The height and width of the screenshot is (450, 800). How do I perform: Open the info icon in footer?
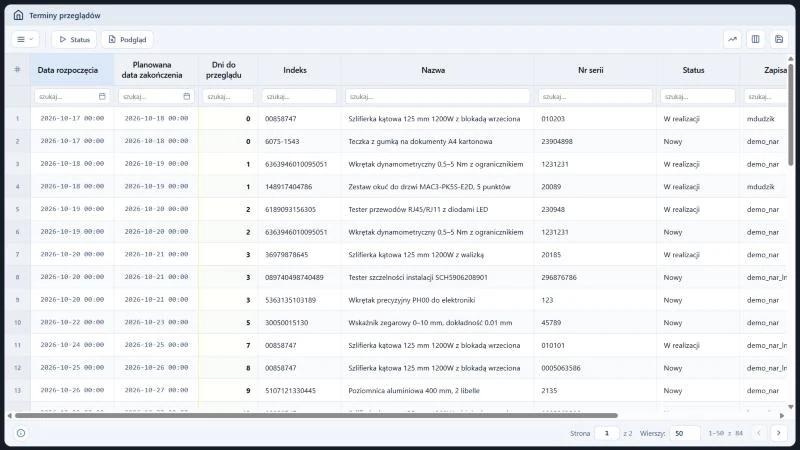click(x=21, y=433)
